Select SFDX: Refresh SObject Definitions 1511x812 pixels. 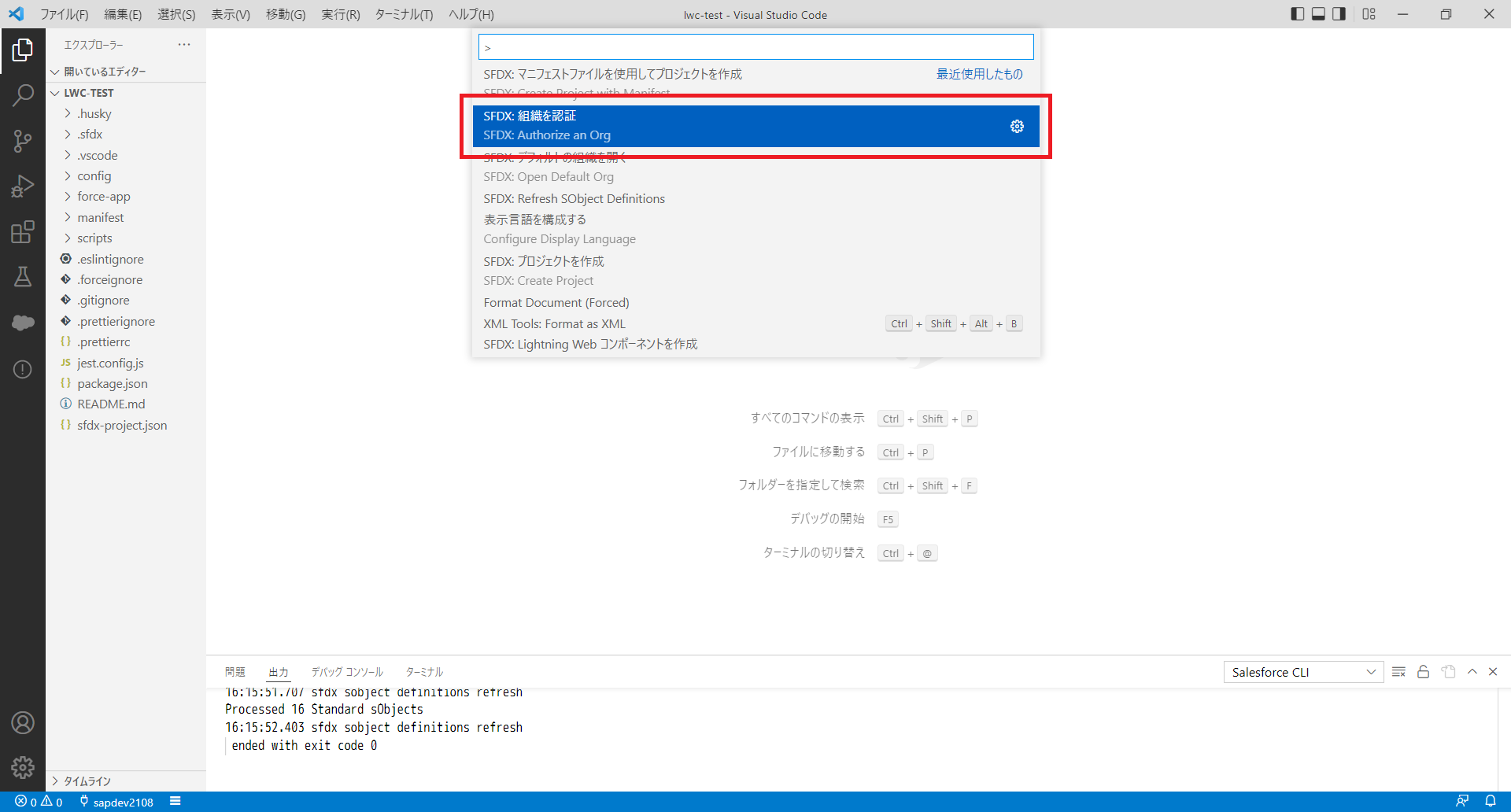point(755,199)
